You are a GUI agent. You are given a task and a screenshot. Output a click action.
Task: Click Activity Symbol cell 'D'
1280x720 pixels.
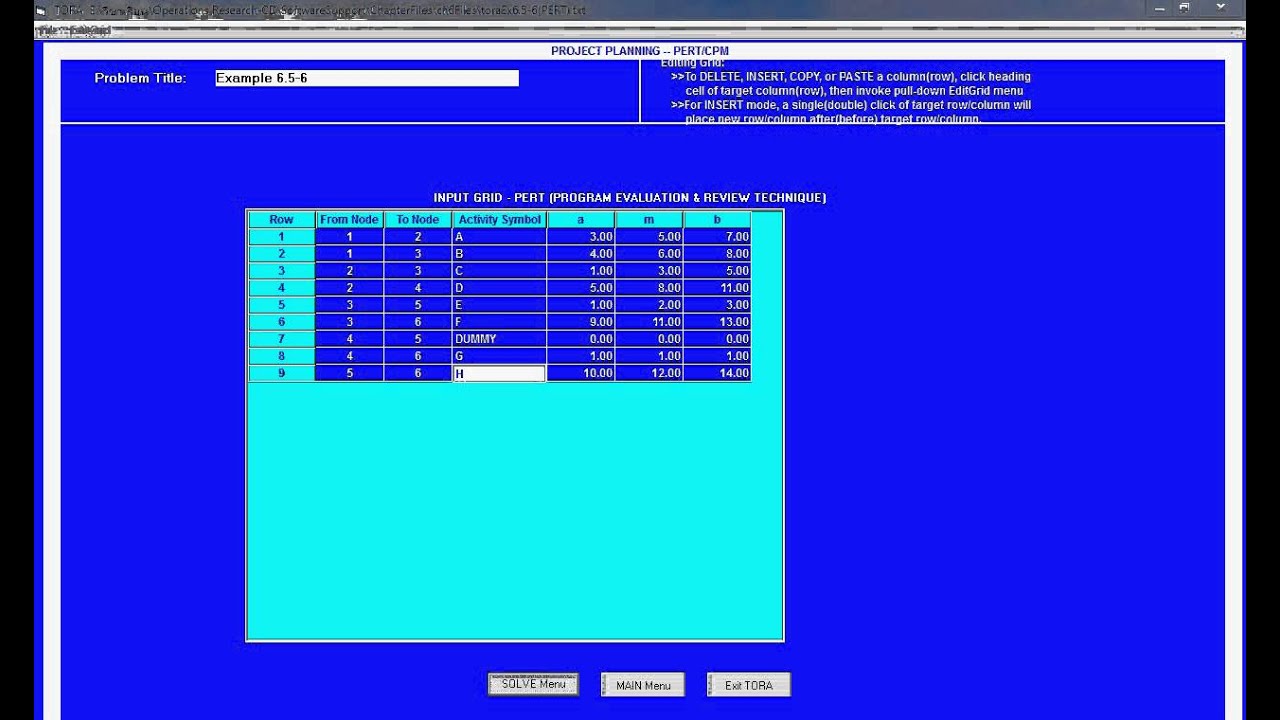499,288
